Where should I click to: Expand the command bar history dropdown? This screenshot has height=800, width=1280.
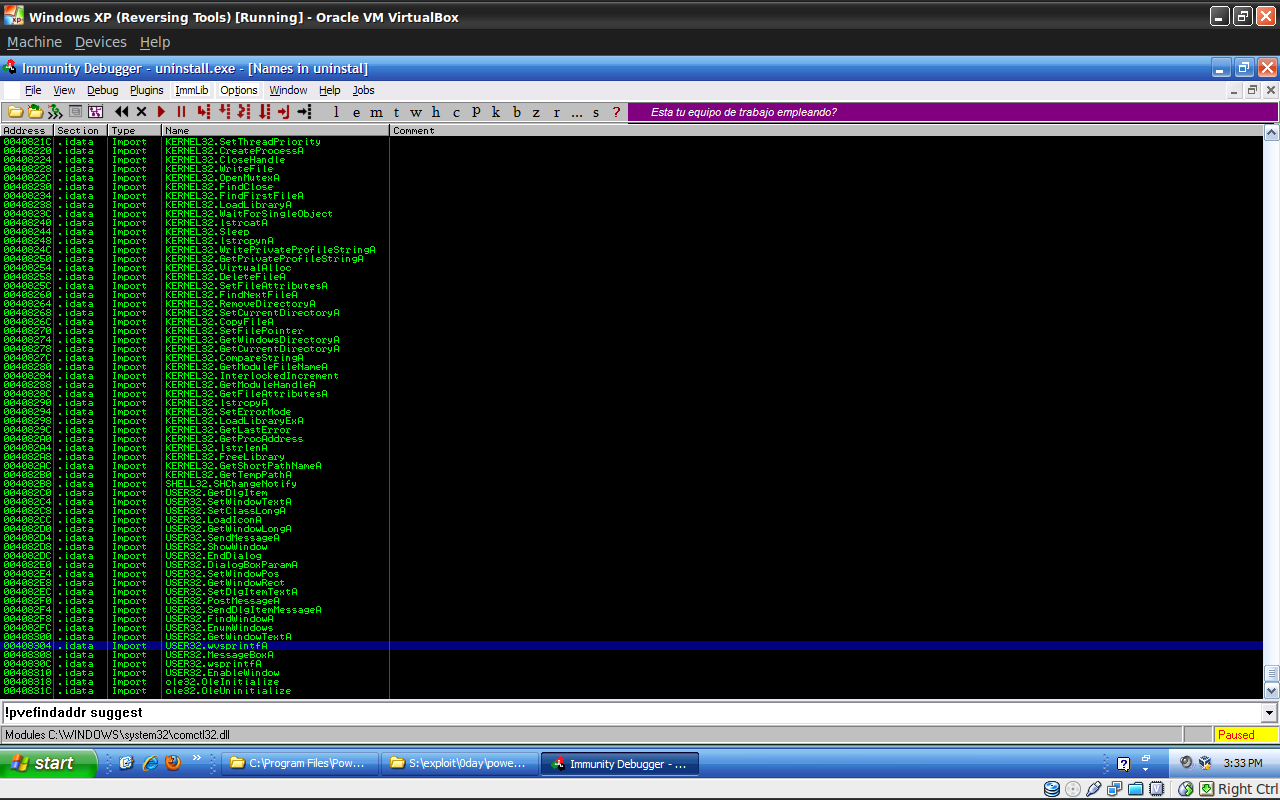point(1270,713)
